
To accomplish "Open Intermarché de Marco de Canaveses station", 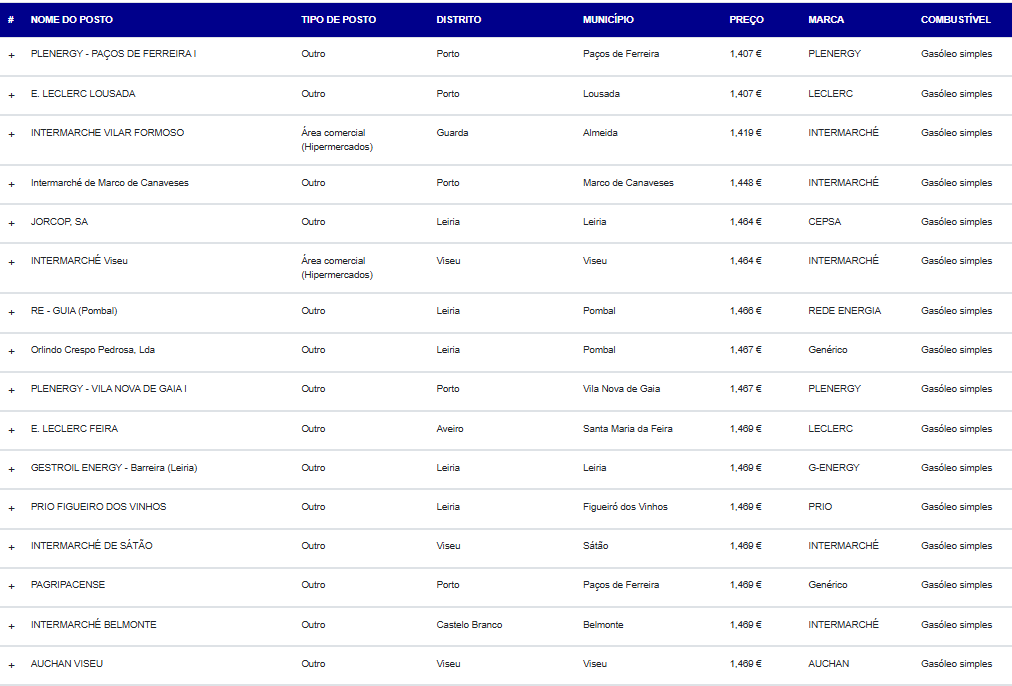I will click(110, 183).
